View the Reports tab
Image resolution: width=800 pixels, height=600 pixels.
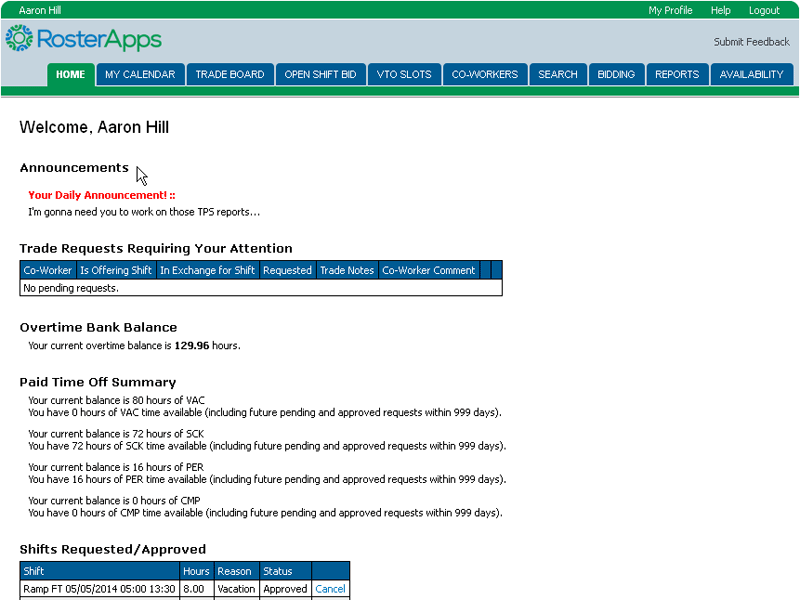point(677,75)
